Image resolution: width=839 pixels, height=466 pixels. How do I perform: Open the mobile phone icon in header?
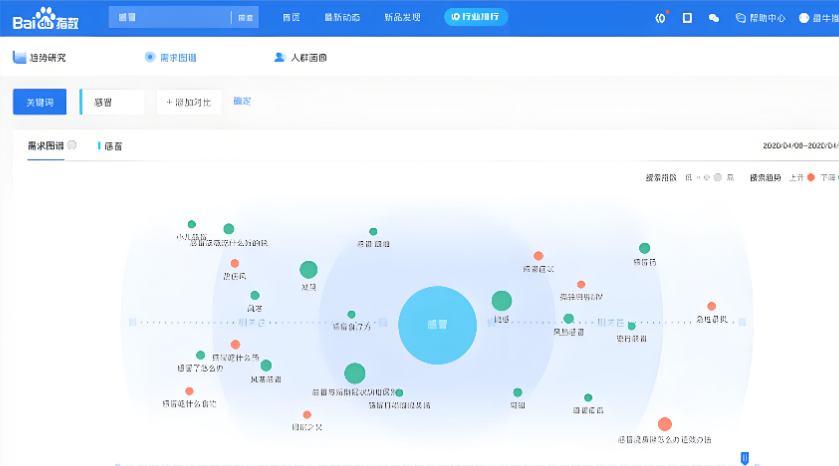tap(687, 18)
